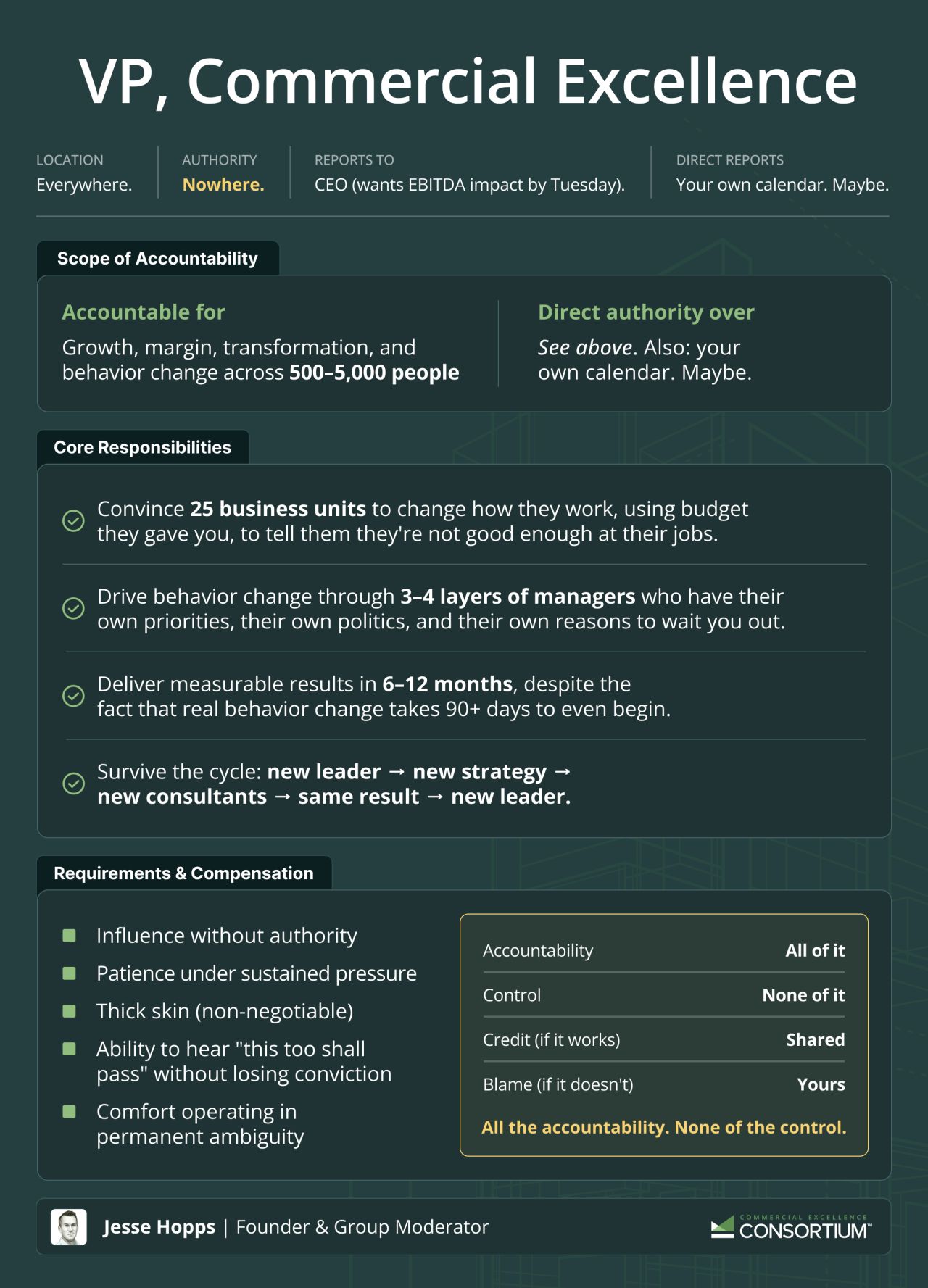Click the 'All of it' accountability value
928x1288 pixels.
point(815,950)
